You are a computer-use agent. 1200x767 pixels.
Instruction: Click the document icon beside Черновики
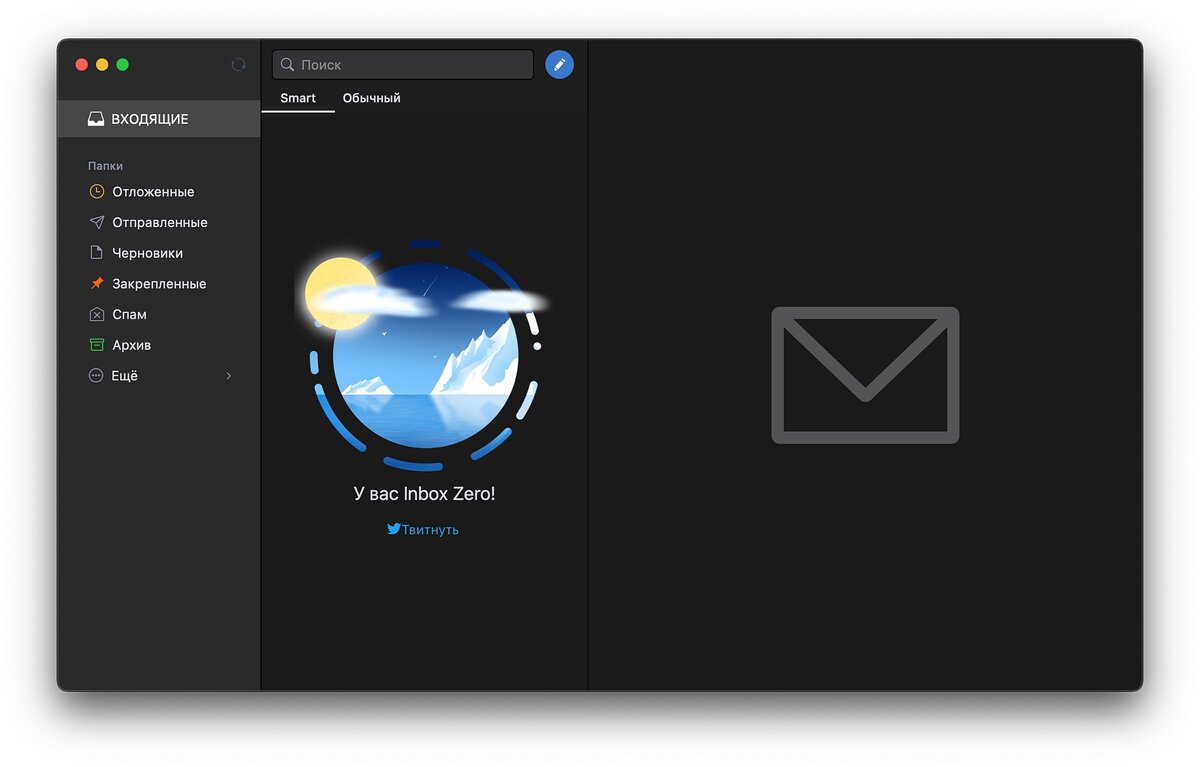(x=96, y=253)
